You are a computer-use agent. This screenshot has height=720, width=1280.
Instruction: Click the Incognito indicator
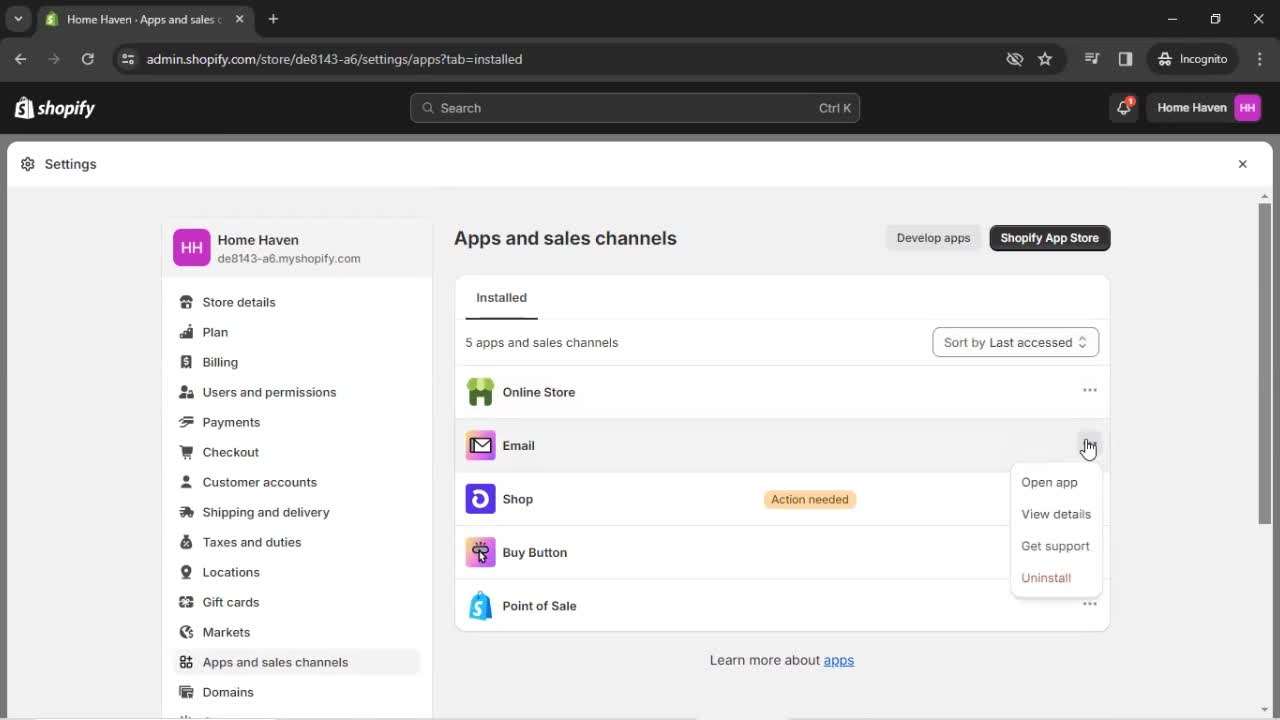1192,59
